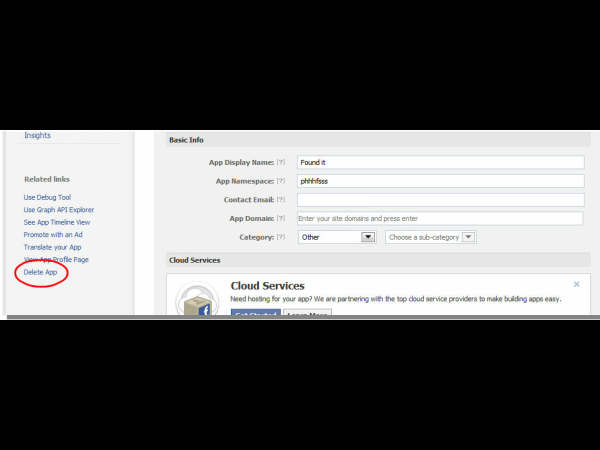The width and height of the screenshot is (600, 450).
Task: Open the App Profile Page link
Action: pyautogui.click(x=56, y=259)
